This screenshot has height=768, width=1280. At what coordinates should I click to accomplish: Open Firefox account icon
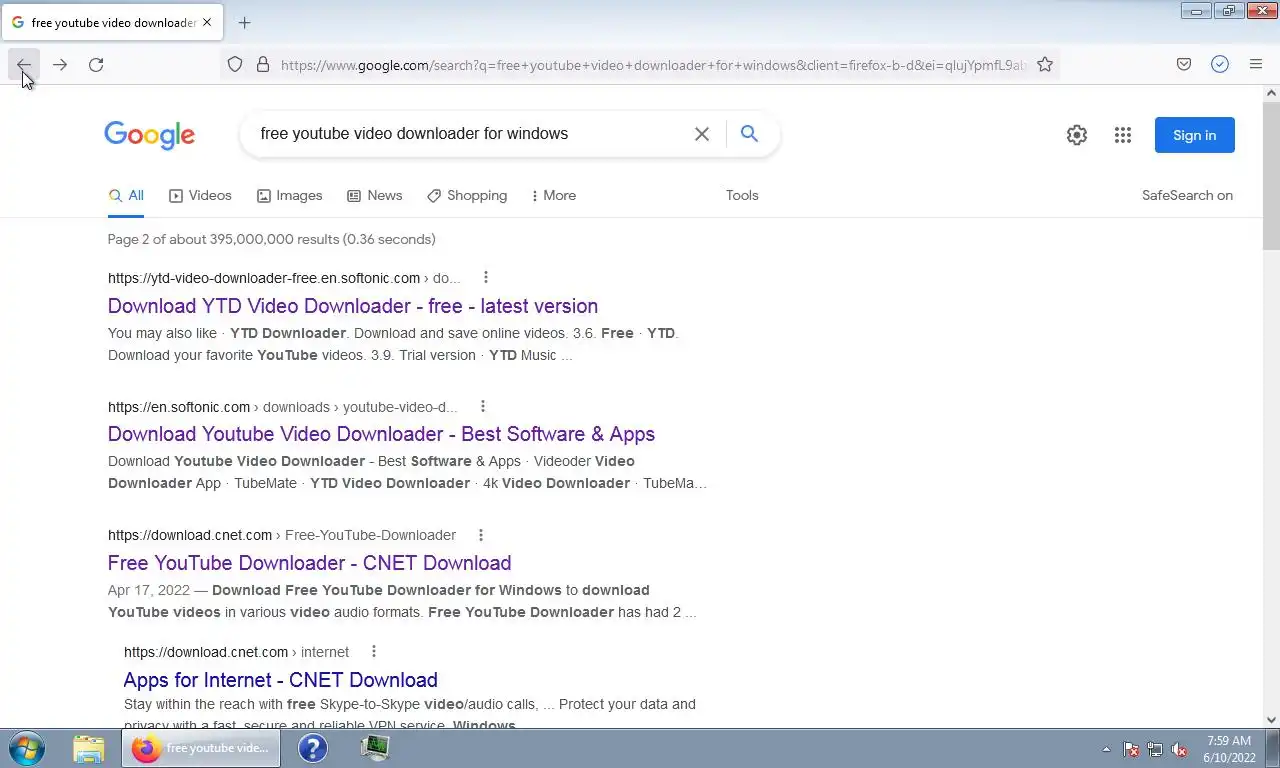point(1220,65)
